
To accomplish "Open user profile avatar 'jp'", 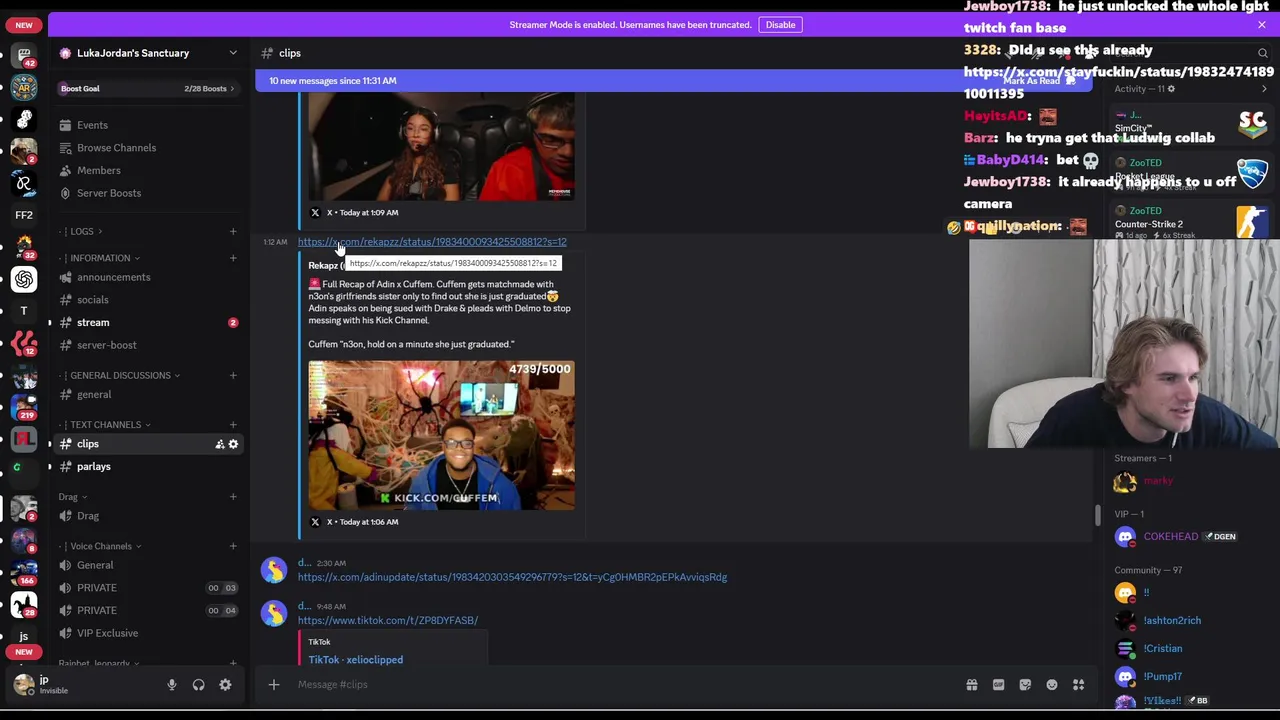I will (x=23, y=685).
